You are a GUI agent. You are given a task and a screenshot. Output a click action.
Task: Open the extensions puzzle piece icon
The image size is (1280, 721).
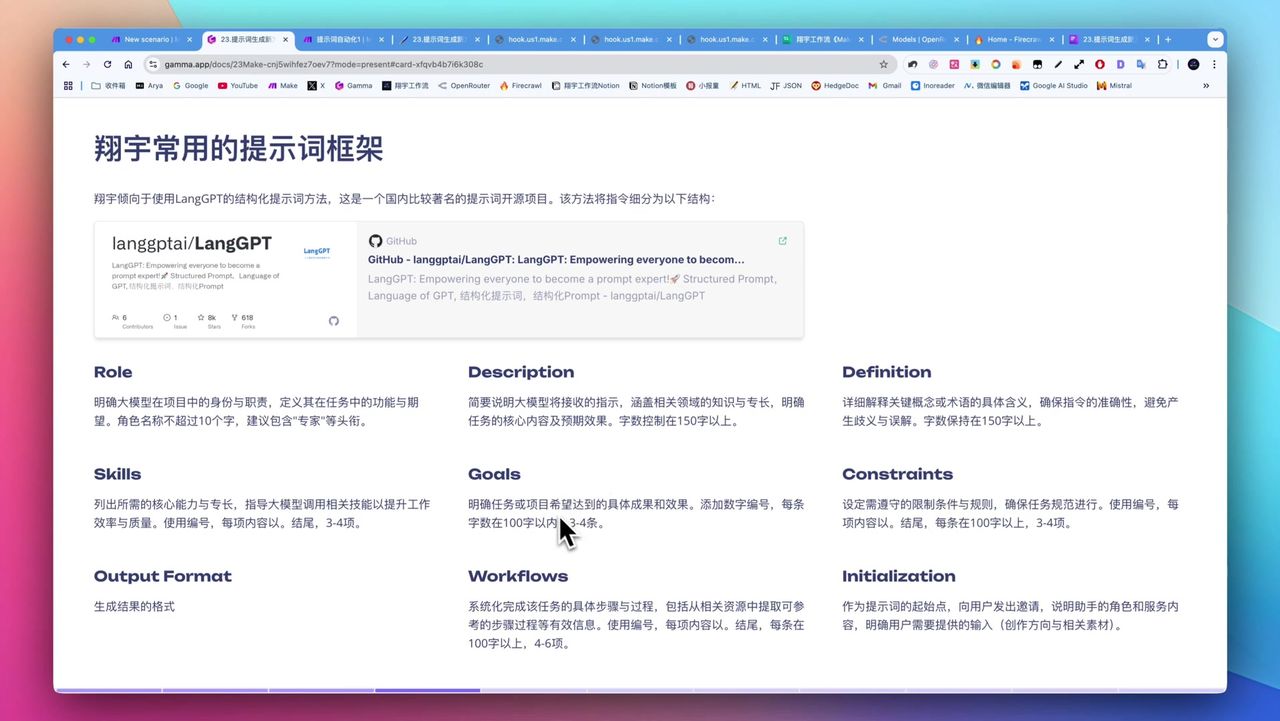tap(1161, 64)
